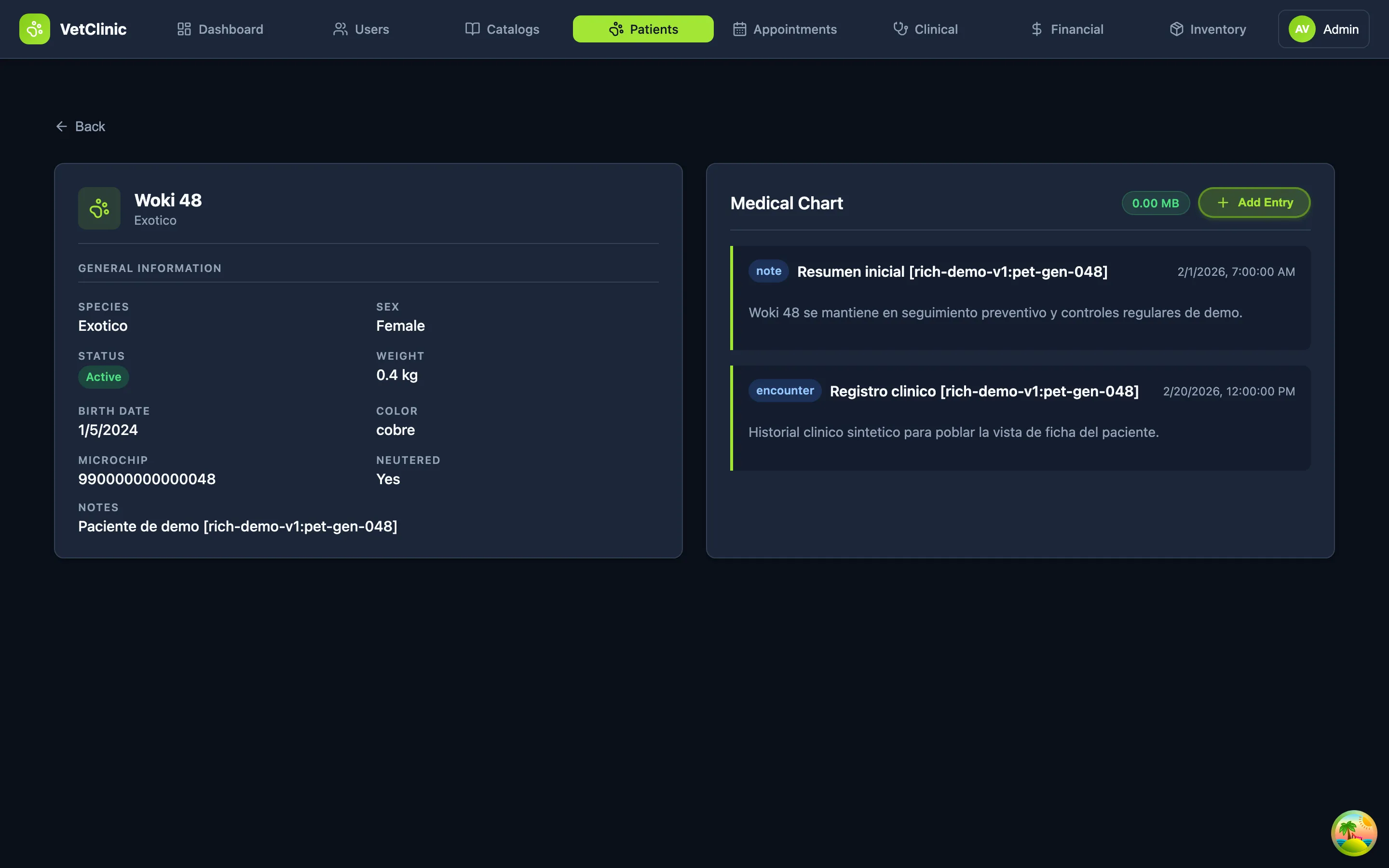Click the AV avatar circle

click(1302, 29)
